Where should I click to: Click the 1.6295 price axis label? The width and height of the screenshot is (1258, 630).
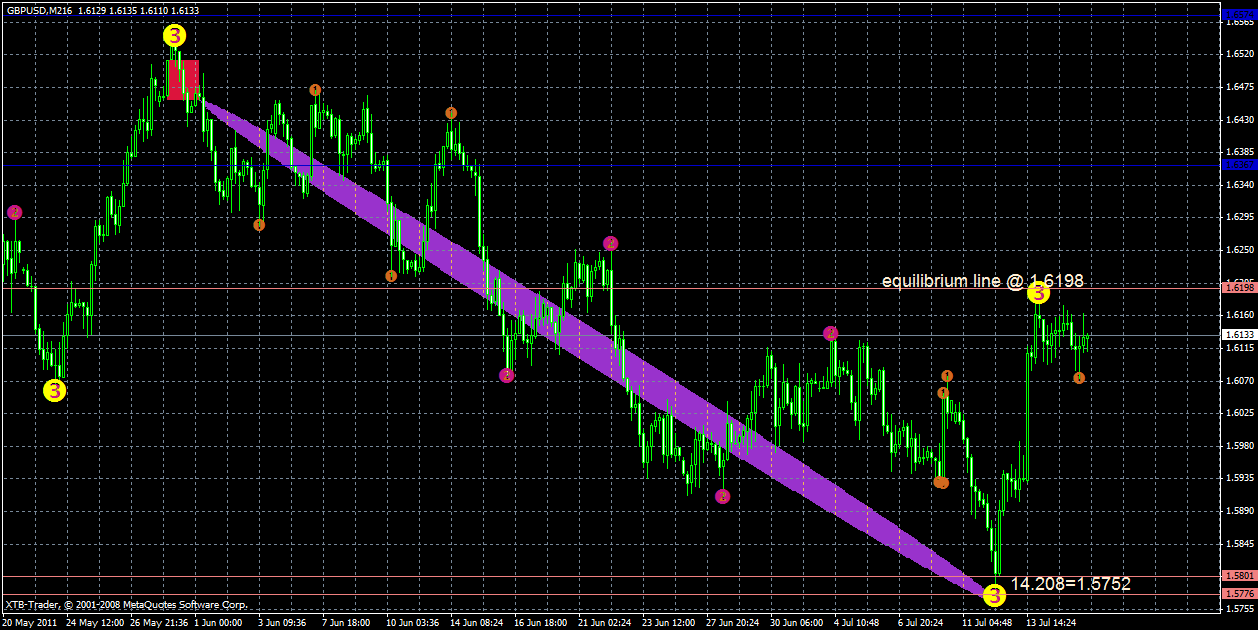1240,217
